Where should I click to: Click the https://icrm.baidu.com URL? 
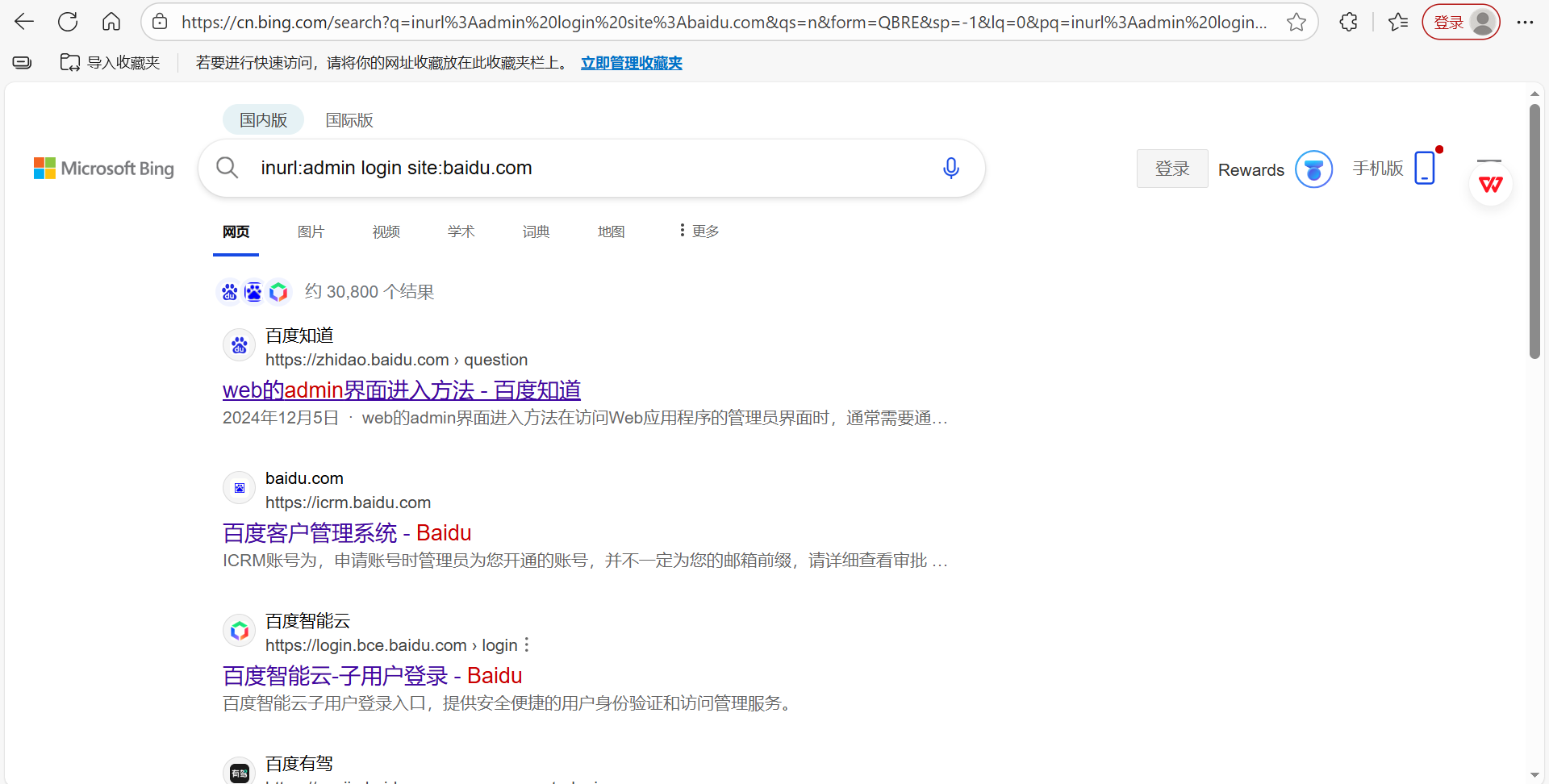tap(348, 503)
